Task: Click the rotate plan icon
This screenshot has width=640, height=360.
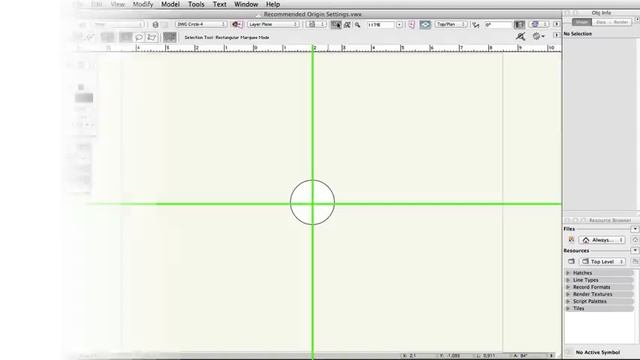Action: click(x=476, y=25)
